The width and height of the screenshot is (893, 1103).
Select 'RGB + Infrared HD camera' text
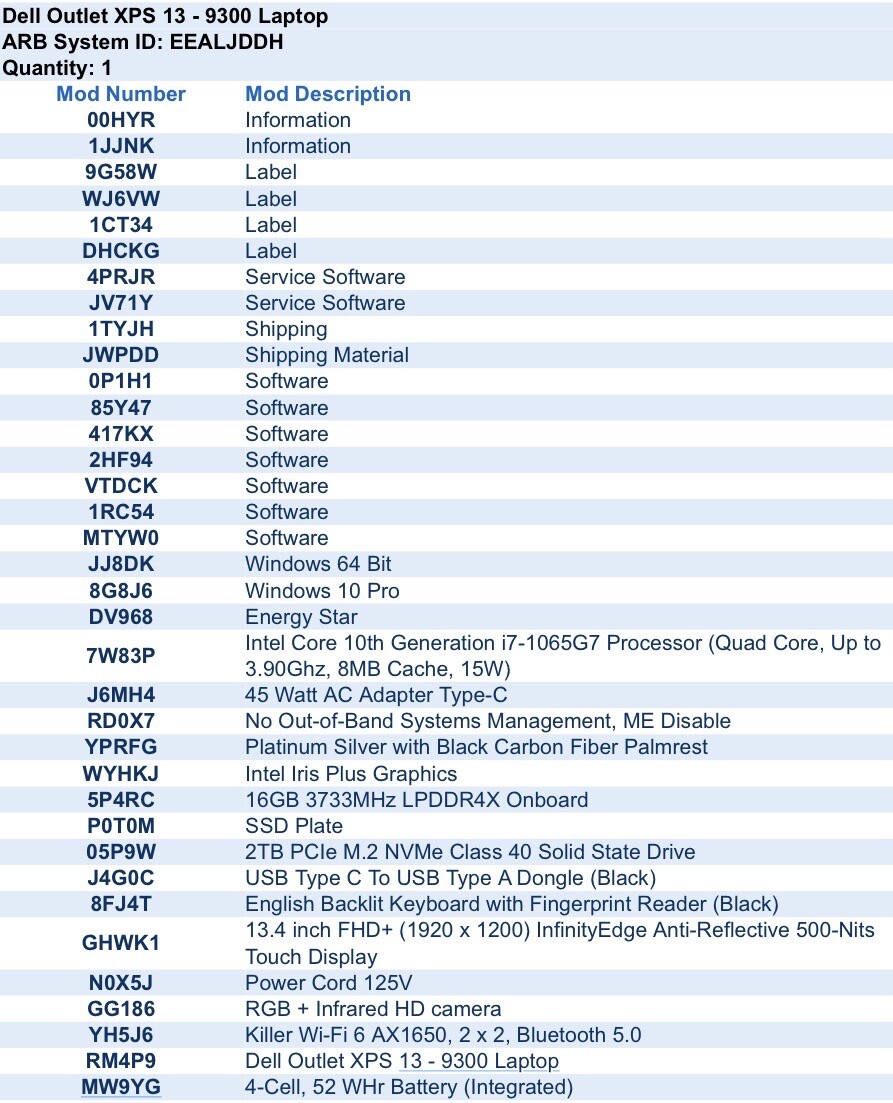click(x=373, y=1008)
